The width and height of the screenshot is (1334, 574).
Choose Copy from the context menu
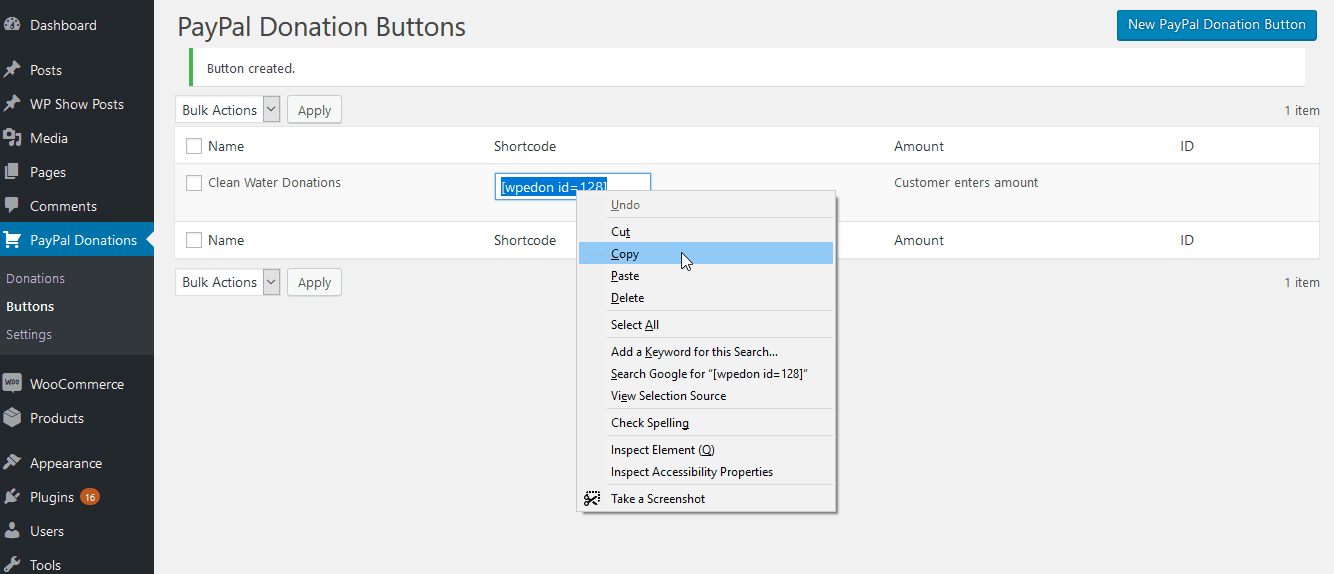(706, 254)
